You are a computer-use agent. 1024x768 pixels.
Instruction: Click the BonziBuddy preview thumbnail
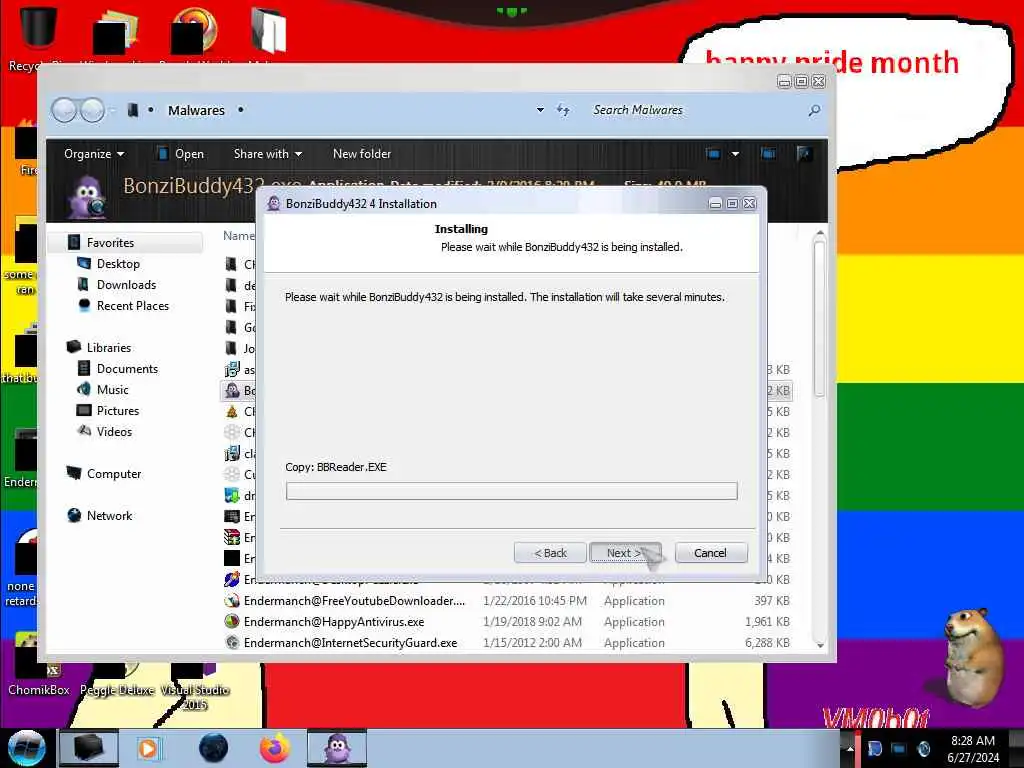pos(88,197)
